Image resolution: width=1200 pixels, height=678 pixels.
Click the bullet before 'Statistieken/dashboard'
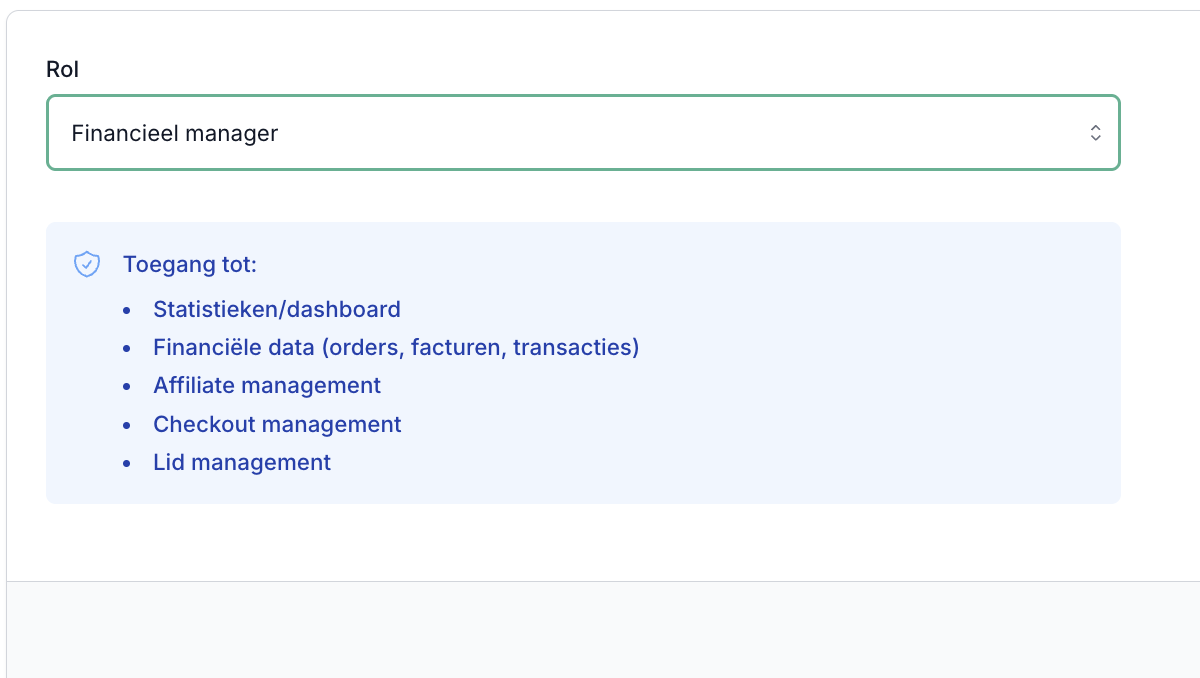tap(127, 310)
